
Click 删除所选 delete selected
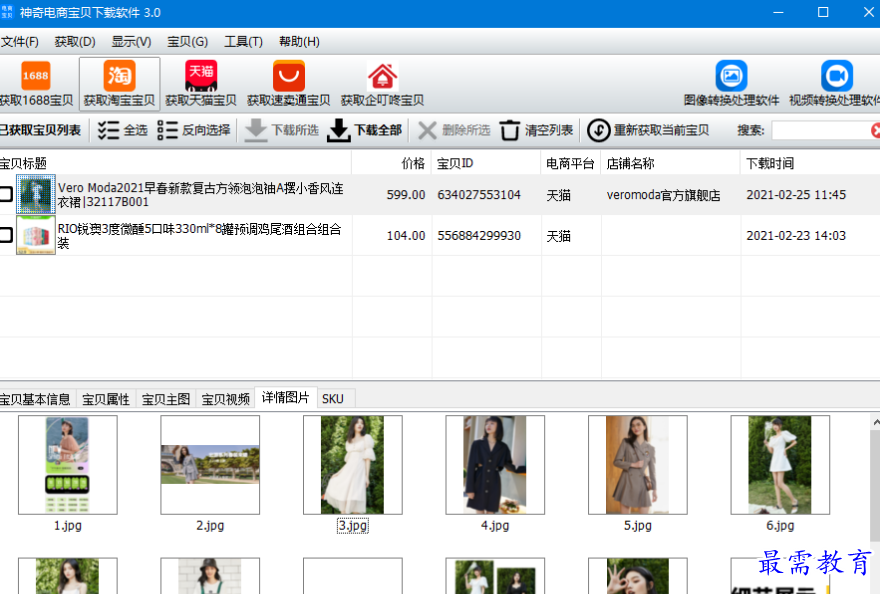tap(454, 130)
